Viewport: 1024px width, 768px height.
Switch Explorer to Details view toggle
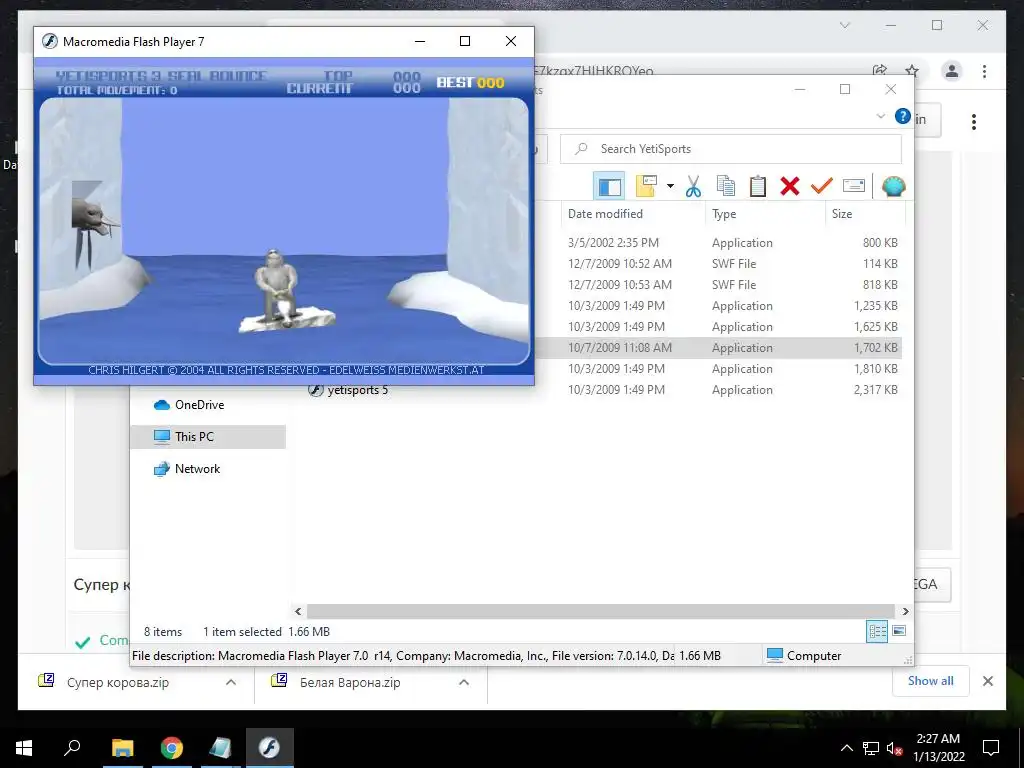click(x=877, y=631)
